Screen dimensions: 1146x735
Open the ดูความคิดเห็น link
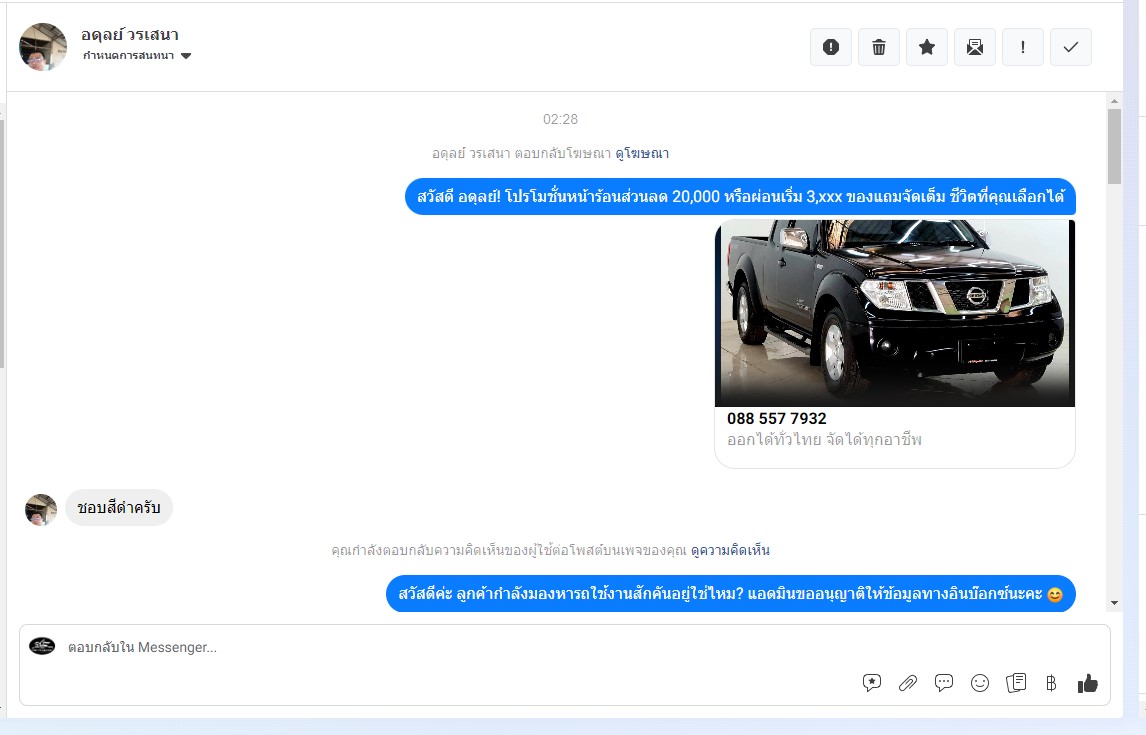pyautogui.click(x=730, y=550)
